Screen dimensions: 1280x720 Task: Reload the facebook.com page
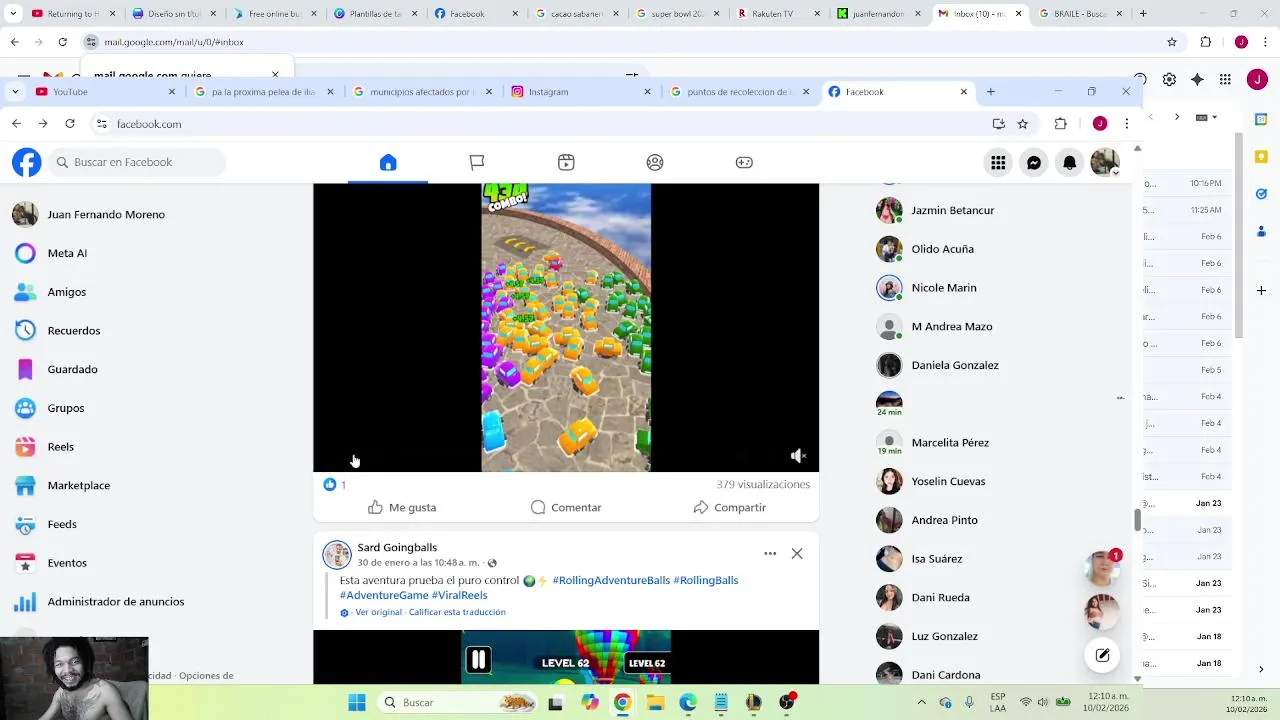click(70, 123)
